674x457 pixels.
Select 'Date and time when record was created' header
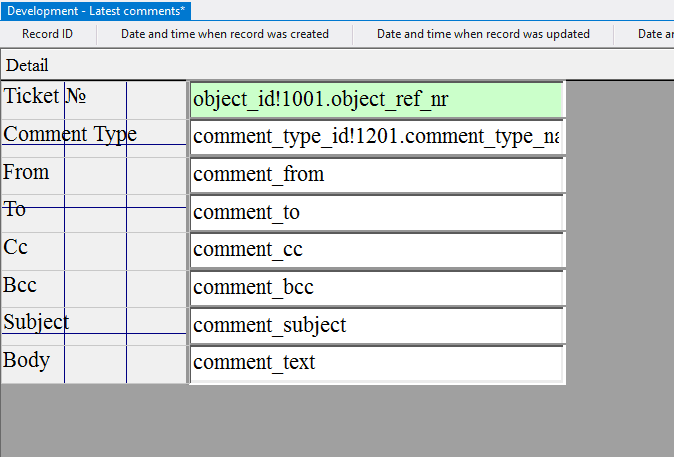[224, 34]
